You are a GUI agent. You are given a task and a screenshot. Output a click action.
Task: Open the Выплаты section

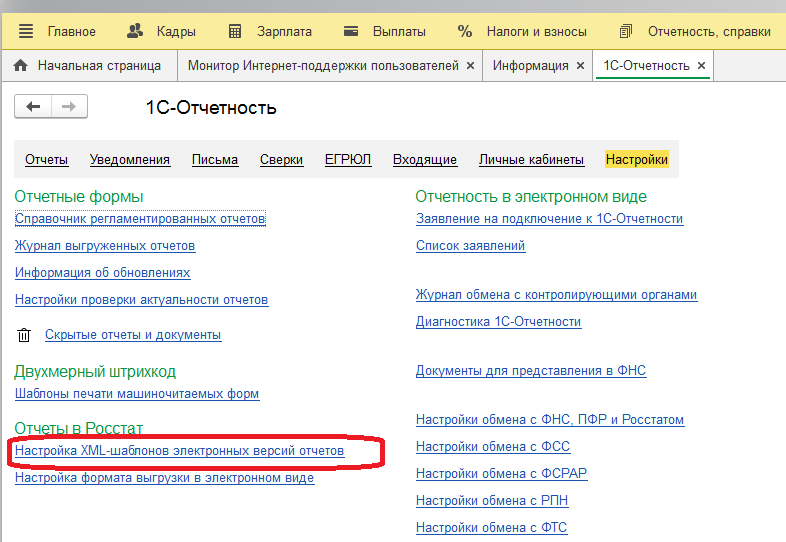coord(399,31)
